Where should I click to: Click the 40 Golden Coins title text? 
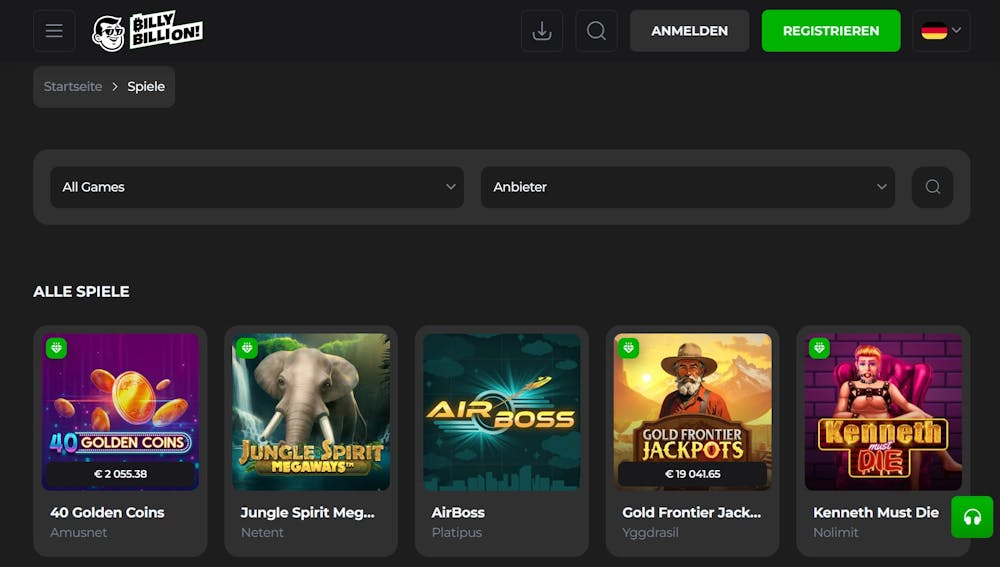[107, 512]
